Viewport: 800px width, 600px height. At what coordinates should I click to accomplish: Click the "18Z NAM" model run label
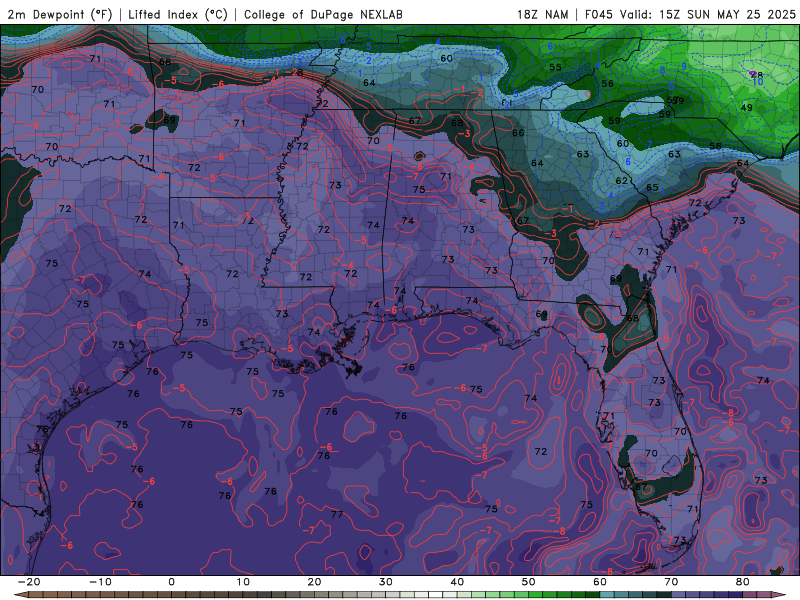tap(542, 14)
